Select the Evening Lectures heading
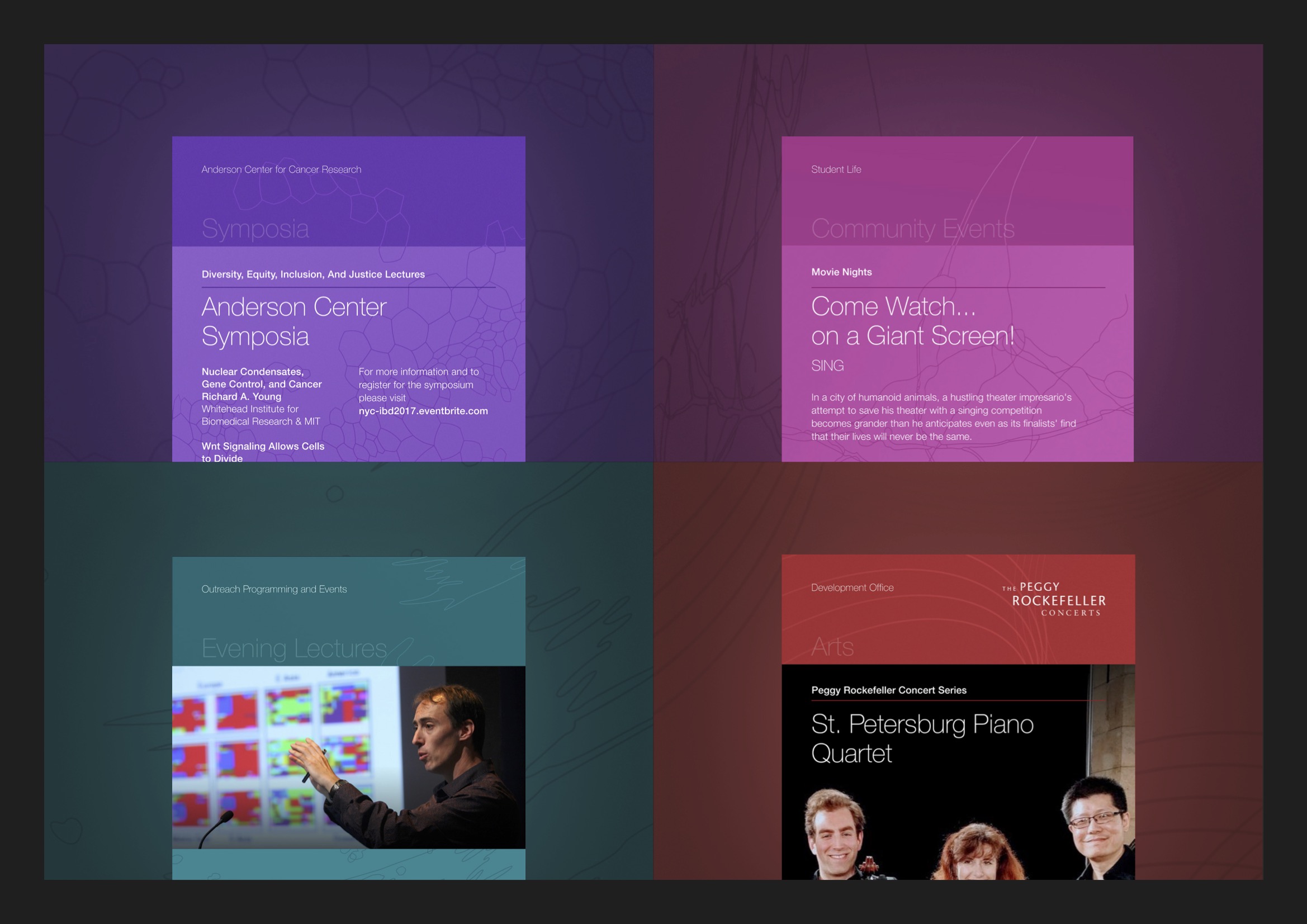This screenshot has height=924, width=1307. [293, 648]
